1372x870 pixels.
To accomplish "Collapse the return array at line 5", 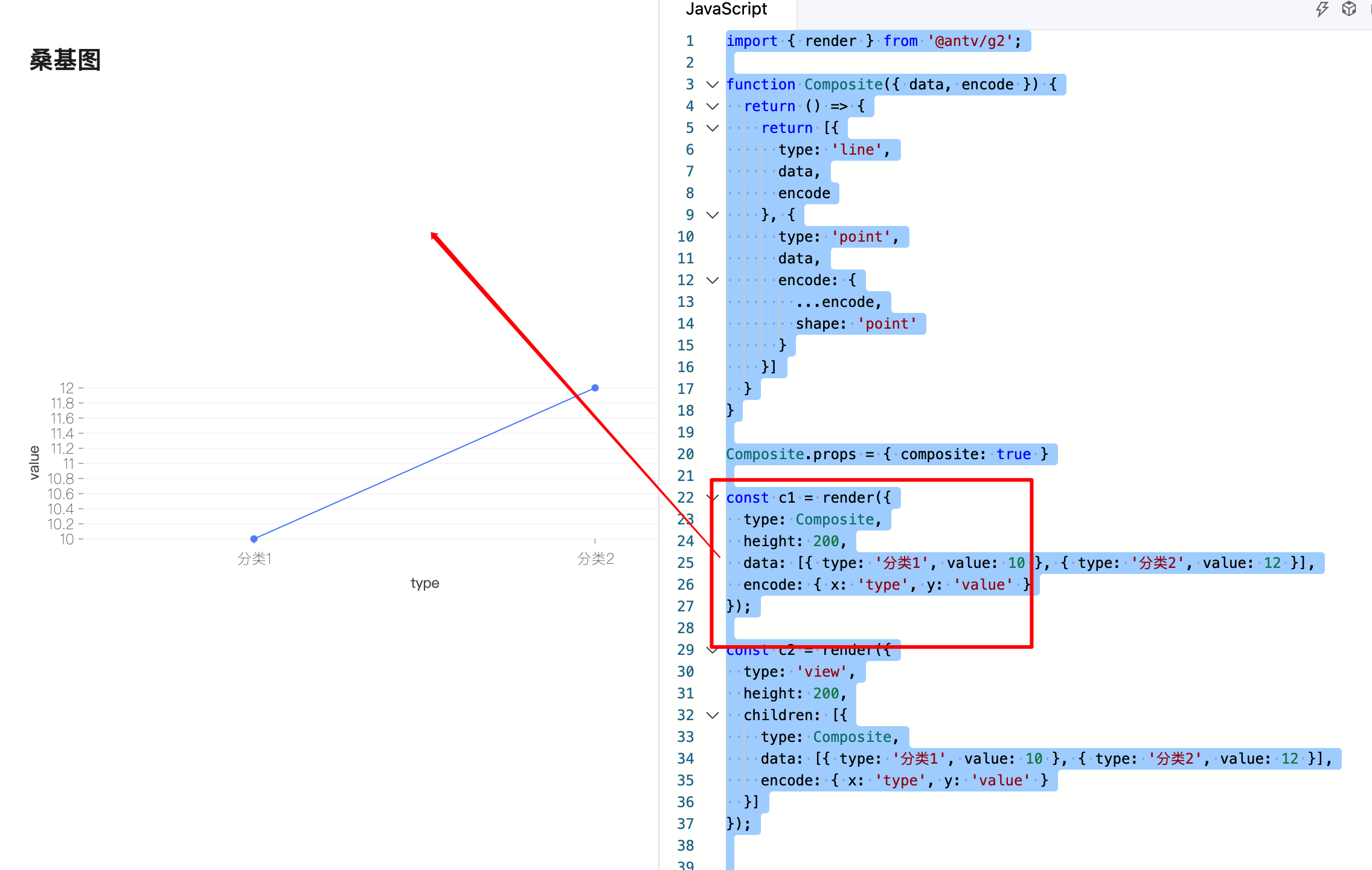I will [713, 128].
